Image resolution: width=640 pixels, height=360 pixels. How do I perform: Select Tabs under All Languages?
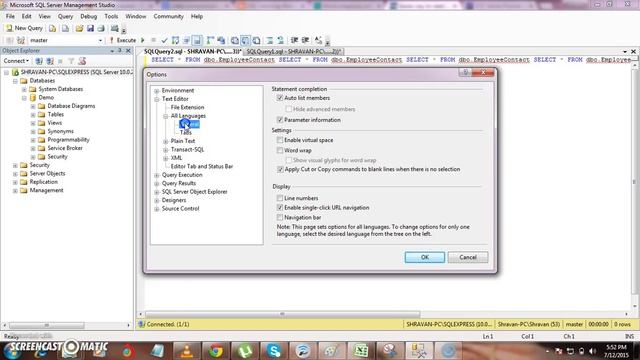(x=185, y=133)
